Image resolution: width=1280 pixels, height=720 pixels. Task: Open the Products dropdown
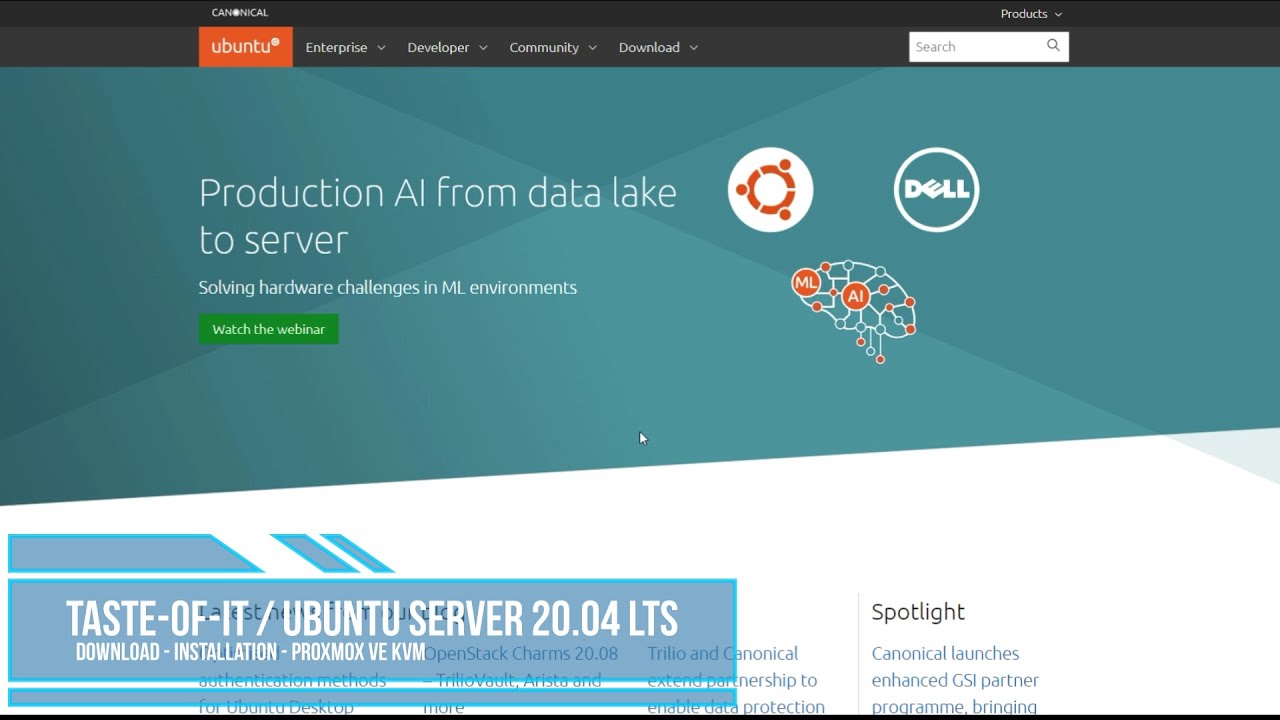[1031, 14]
